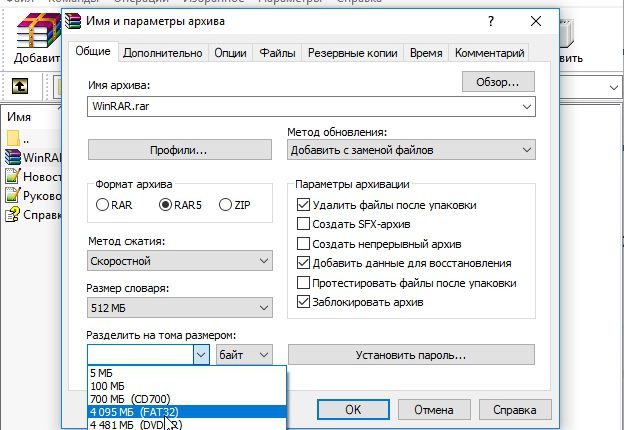Click Установить пароль... button
624x430 pixels.
(x=411, y=354)
